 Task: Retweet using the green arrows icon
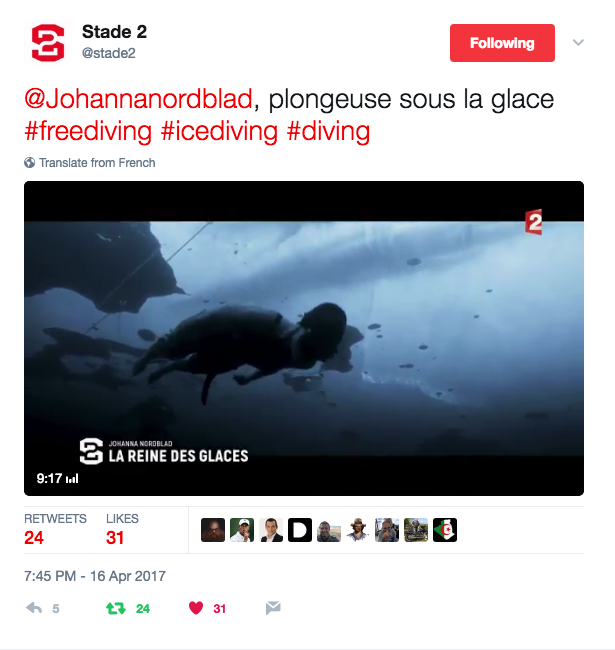pos(116,608)
